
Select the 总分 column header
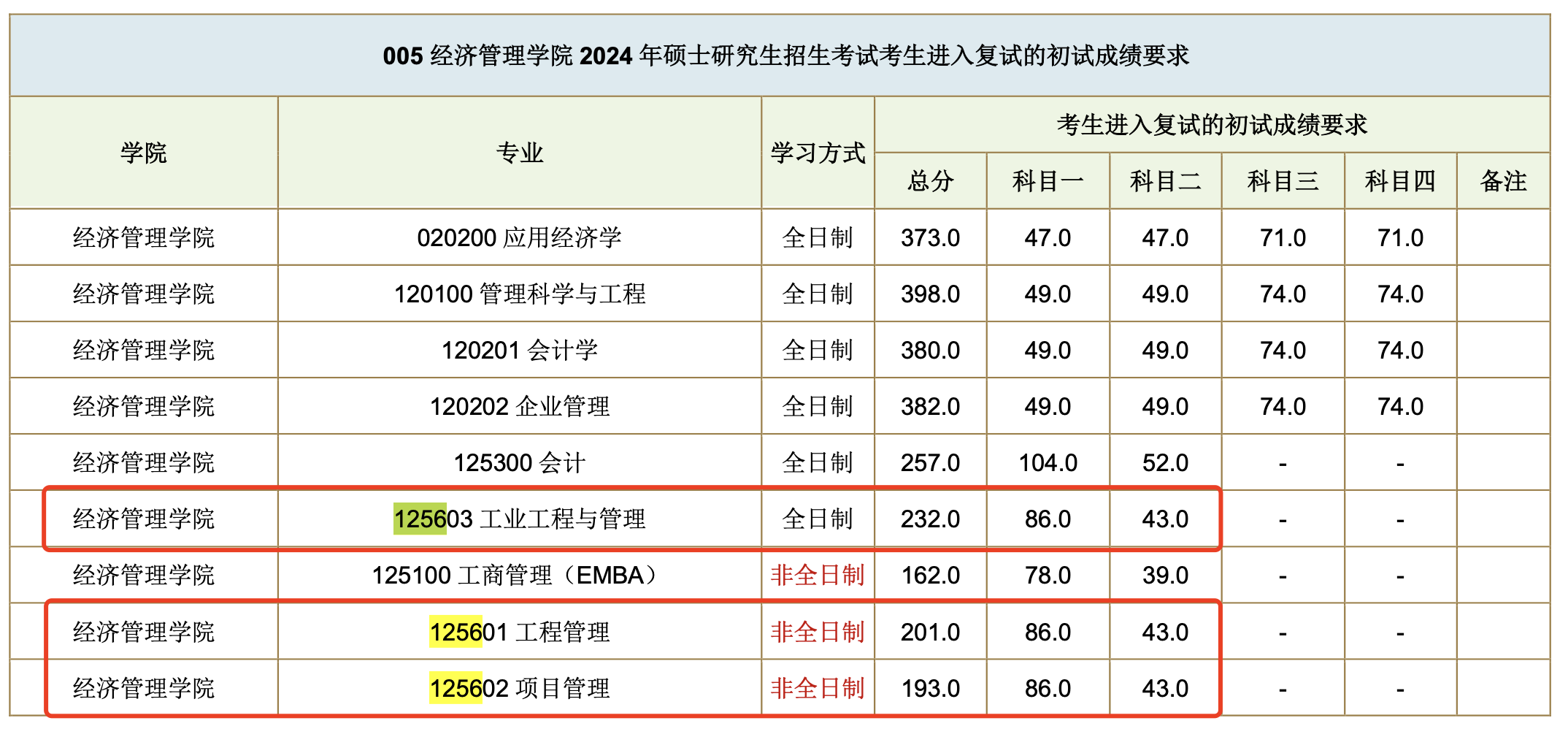coord(931,181)
